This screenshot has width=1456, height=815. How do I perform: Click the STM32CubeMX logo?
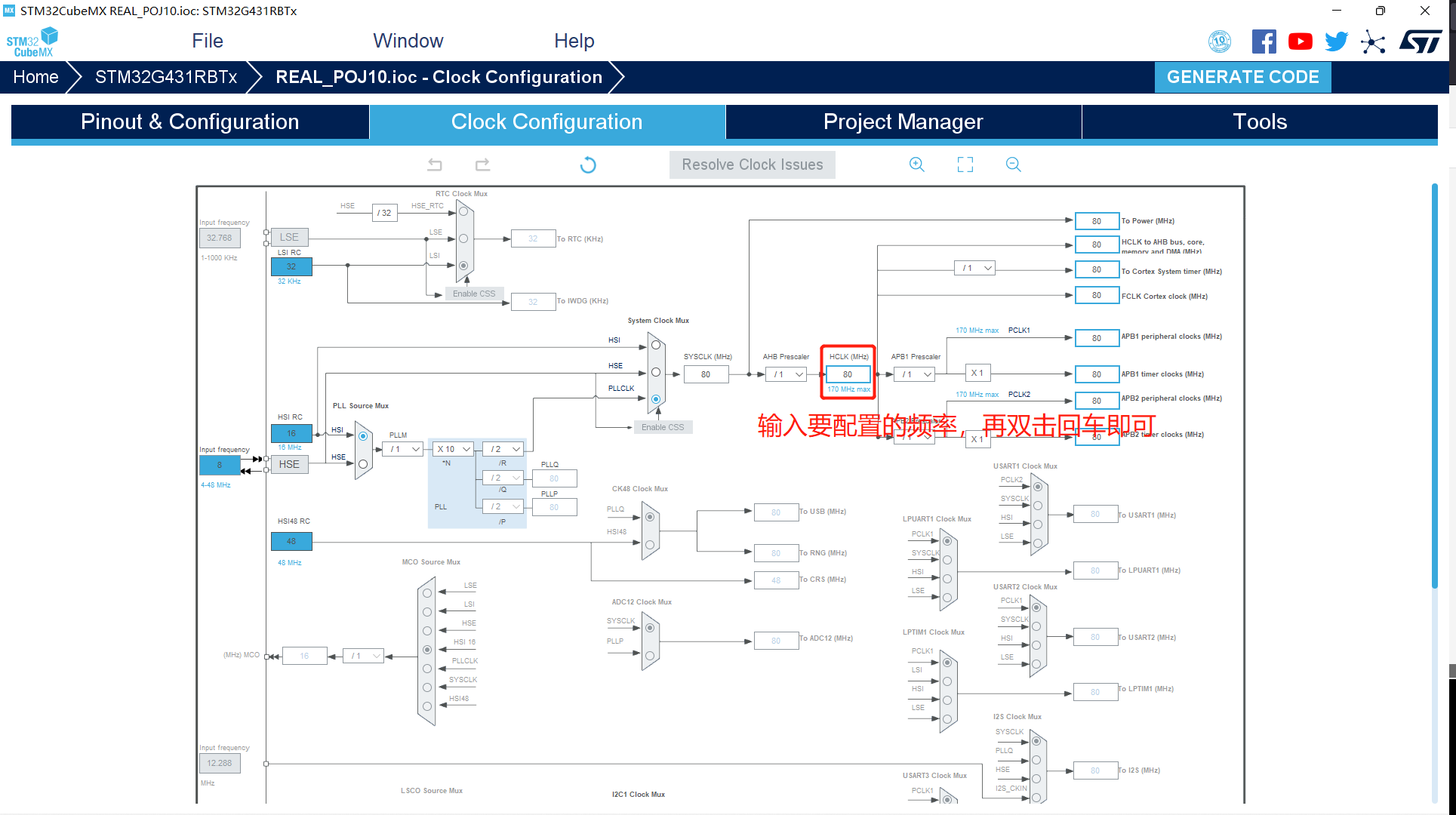[32, 42]
